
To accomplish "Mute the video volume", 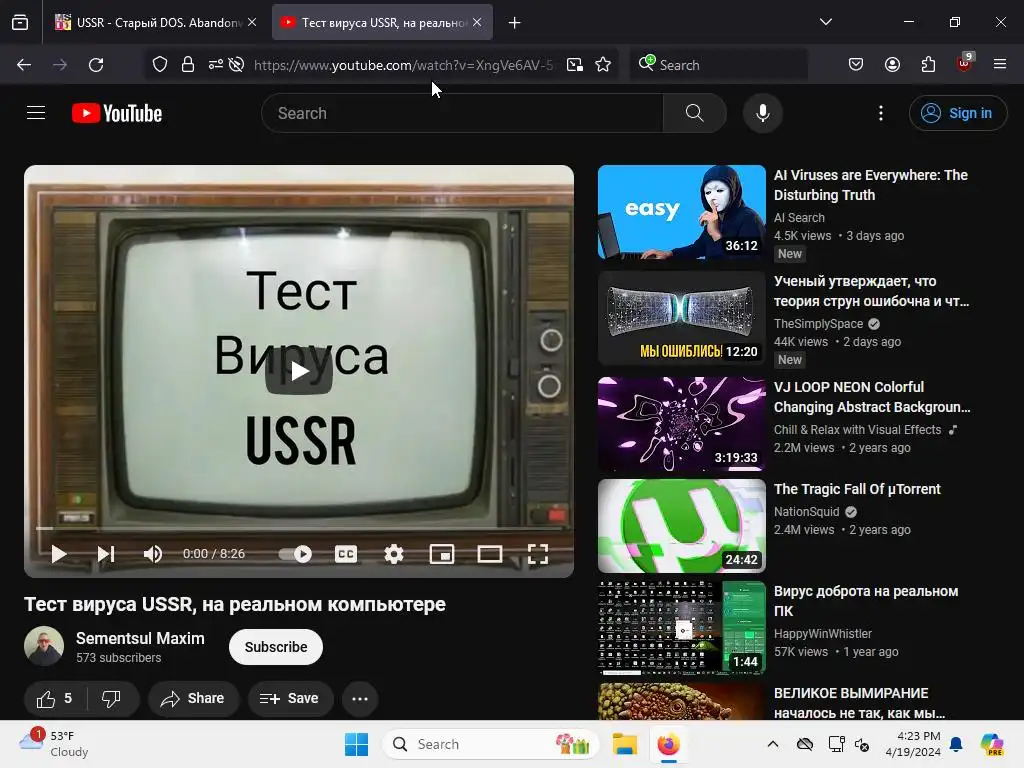I will coord(153,554).
